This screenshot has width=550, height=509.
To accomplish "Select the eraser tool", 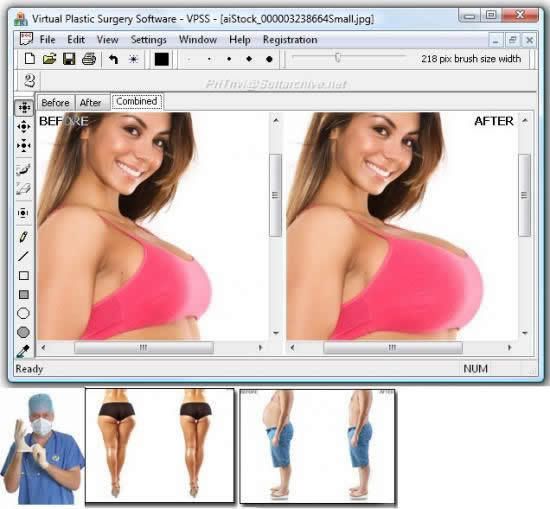I will (24, 188).
